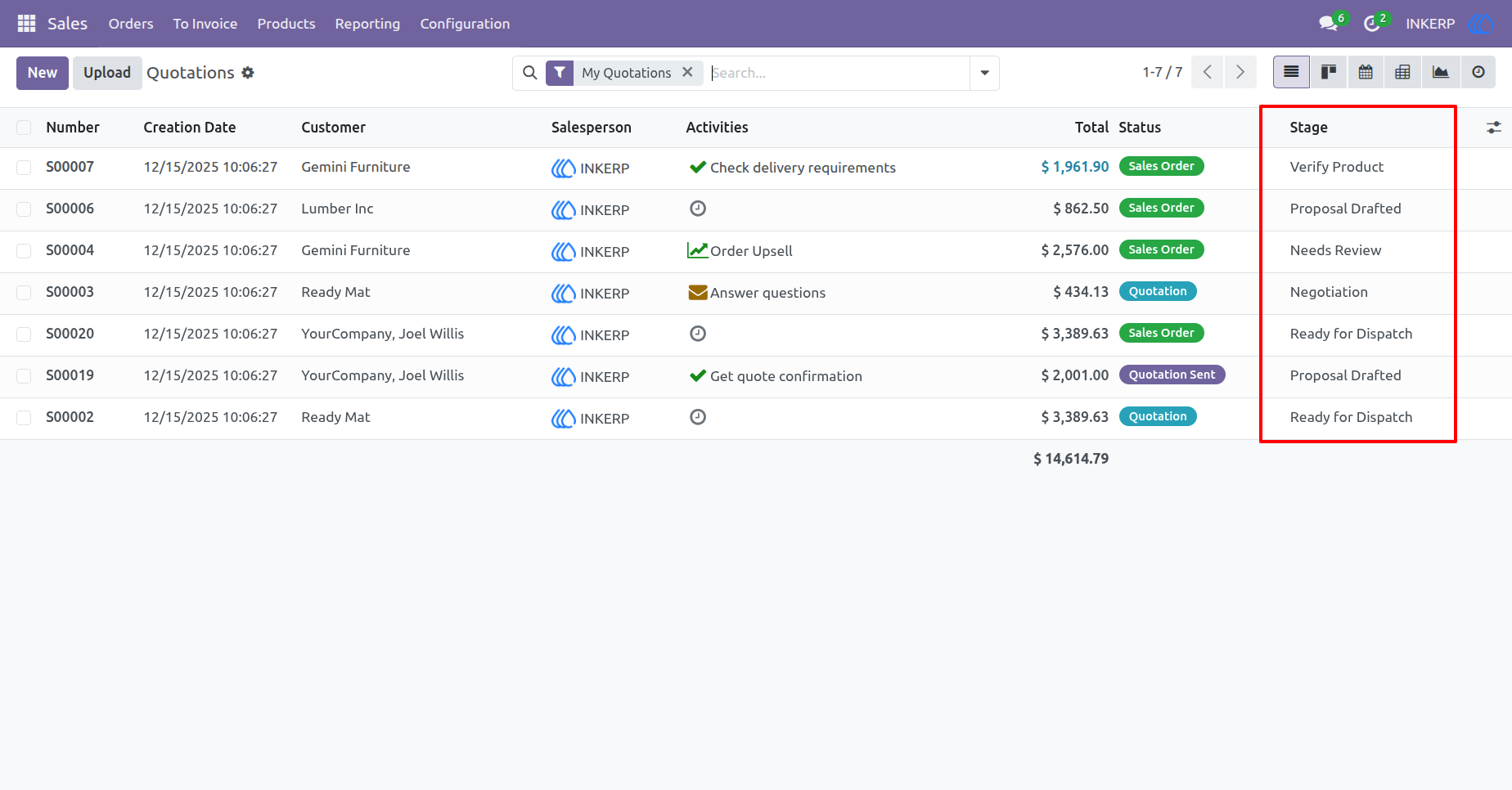Open the Configuration menu

465,24
